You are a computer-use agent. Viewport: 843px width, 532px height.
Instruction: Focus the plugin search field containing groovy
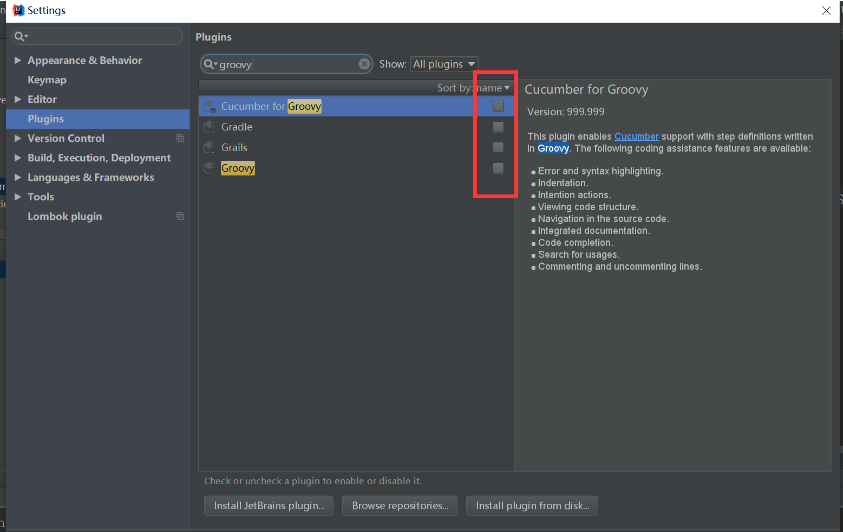pyautogui.click(x=287, y=64)
